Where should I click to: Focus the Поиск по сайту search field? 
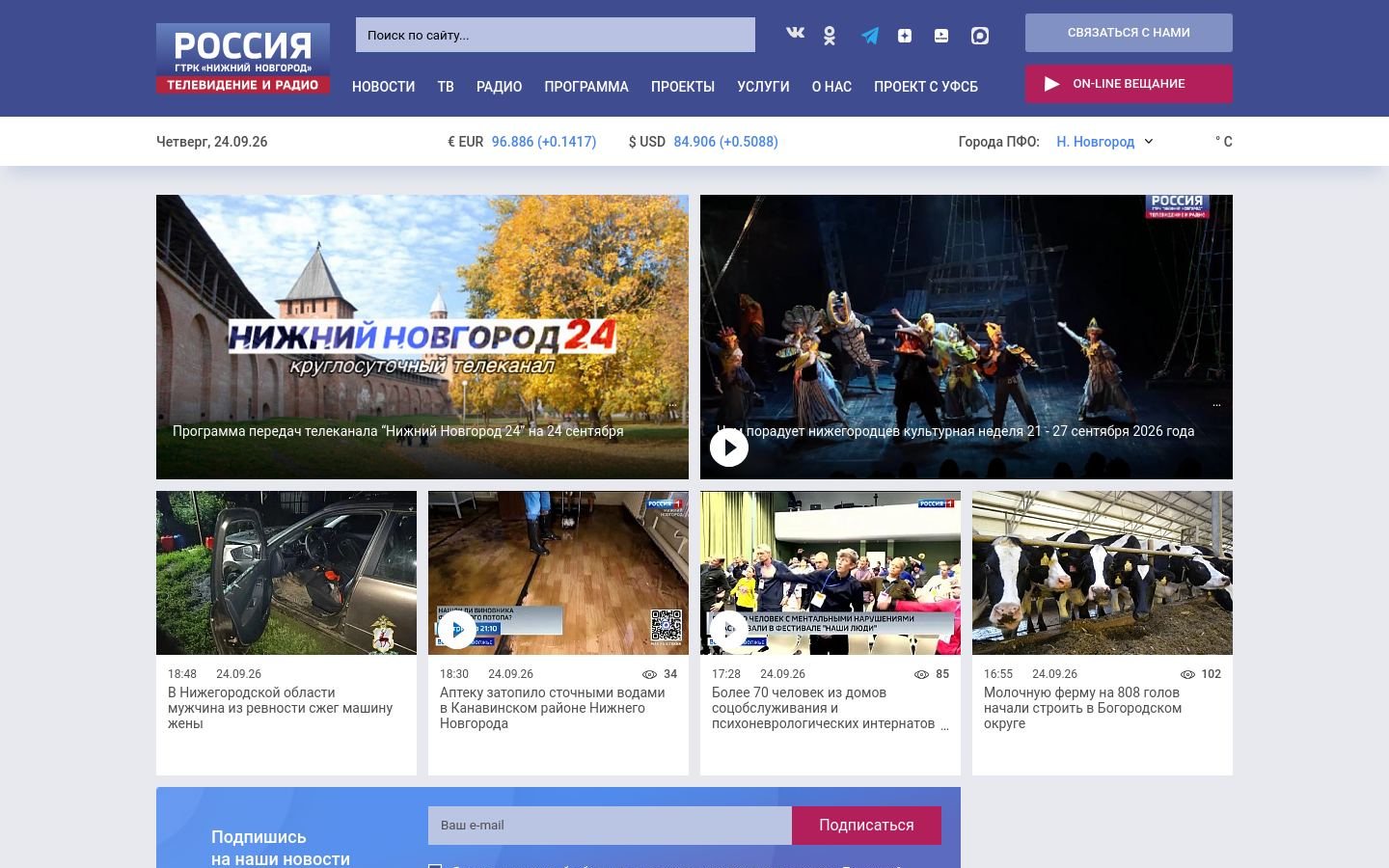[x=556, y=35]
